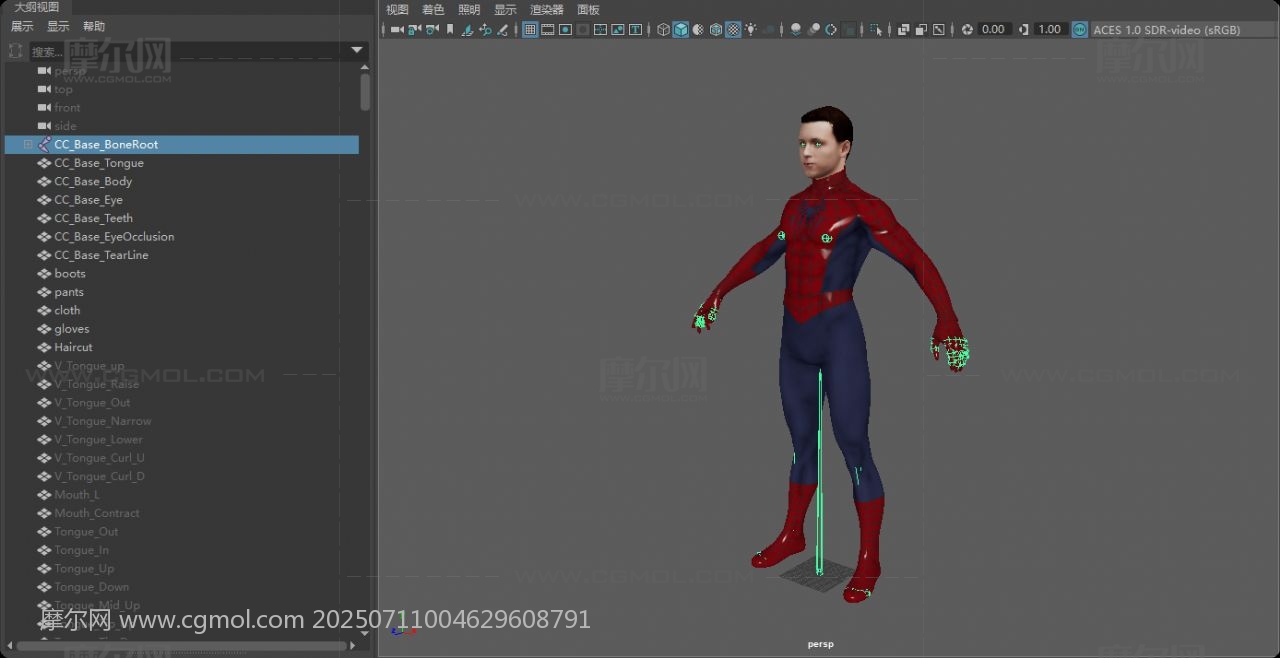
Task: Select the gloves mesh item
Action: coord(72,329)
